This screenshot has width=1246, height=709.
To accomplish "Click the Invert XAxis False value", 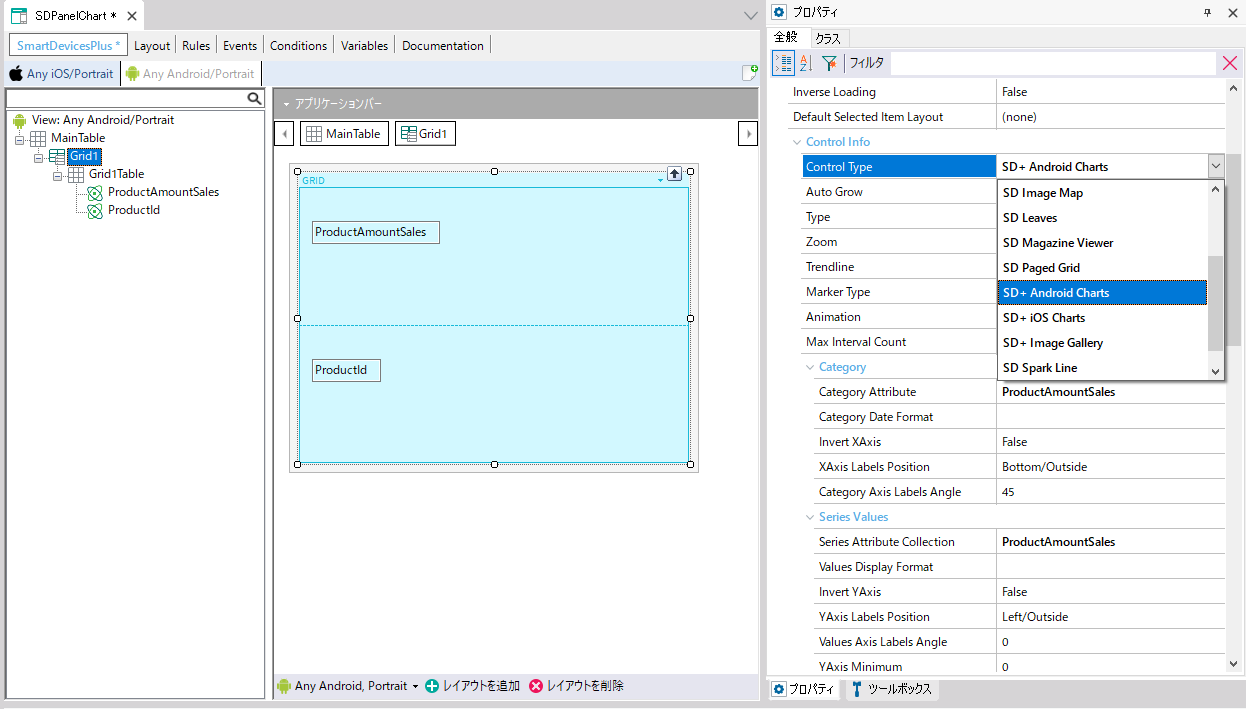I will pyautogui.click(x=1110, y=441).
